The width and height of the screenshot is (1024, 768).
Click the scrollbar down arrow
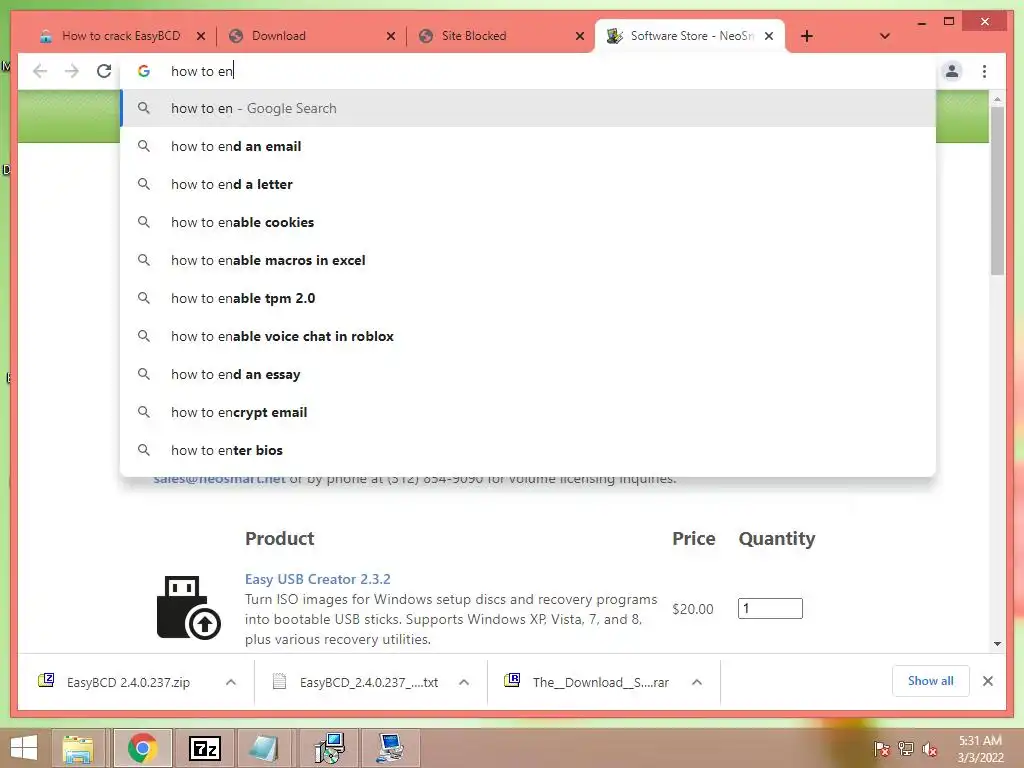click(997, 644)
